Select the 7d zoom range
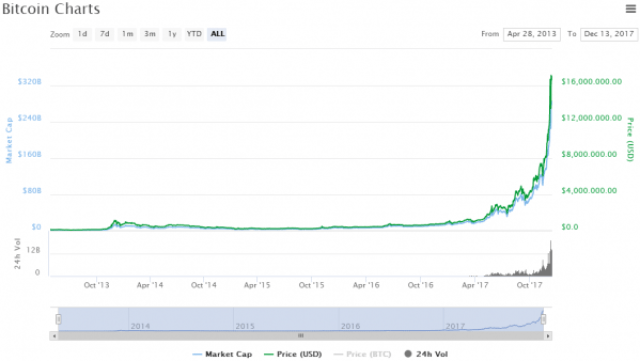 (105, 34)
